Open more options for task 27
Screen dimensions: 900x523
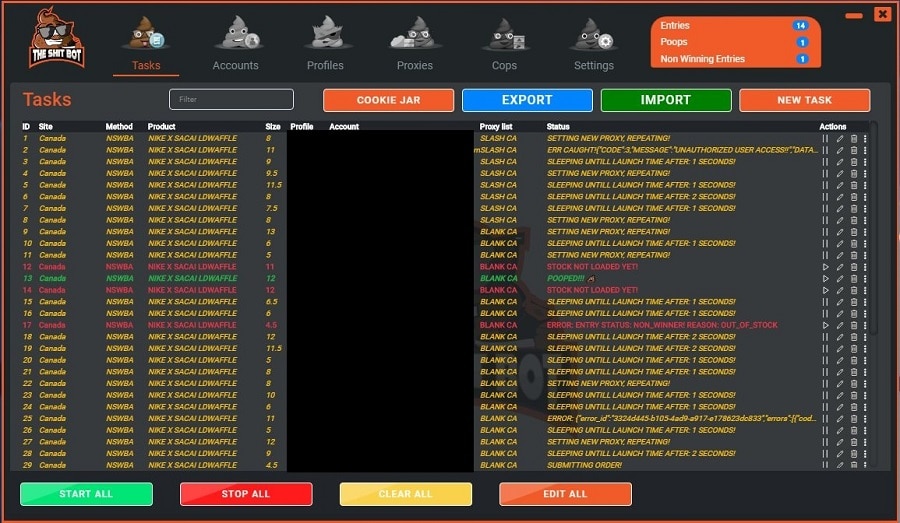tap(865, 442)
